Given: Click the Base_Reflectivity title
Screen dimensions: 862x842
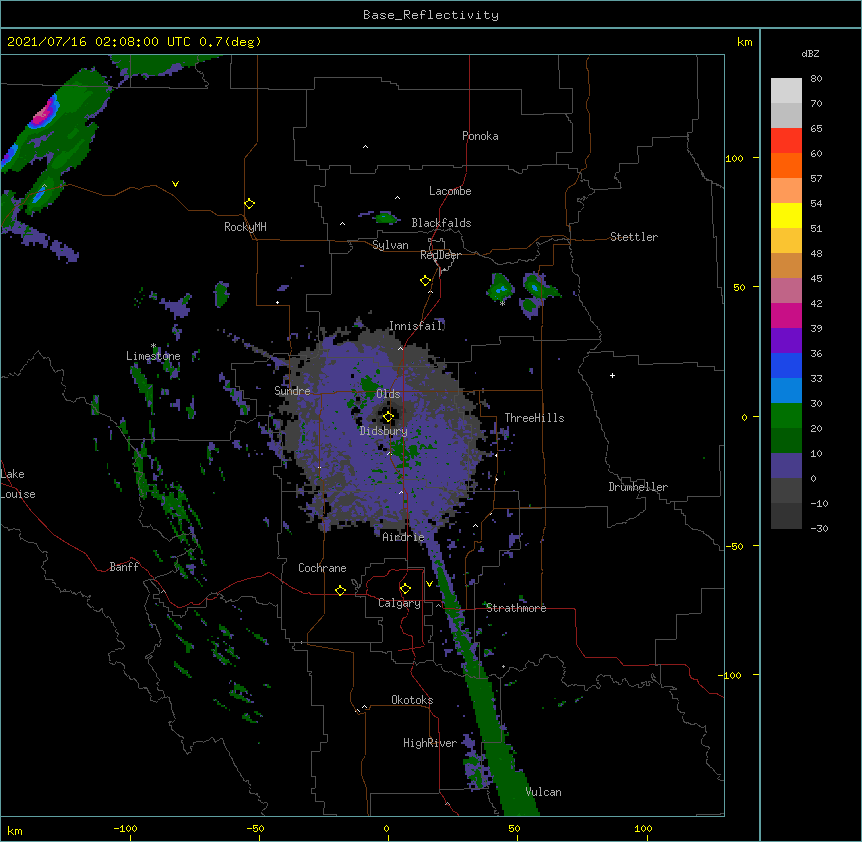Looking at the screenshot, I should pyautogui.click(x=431, y=15).
